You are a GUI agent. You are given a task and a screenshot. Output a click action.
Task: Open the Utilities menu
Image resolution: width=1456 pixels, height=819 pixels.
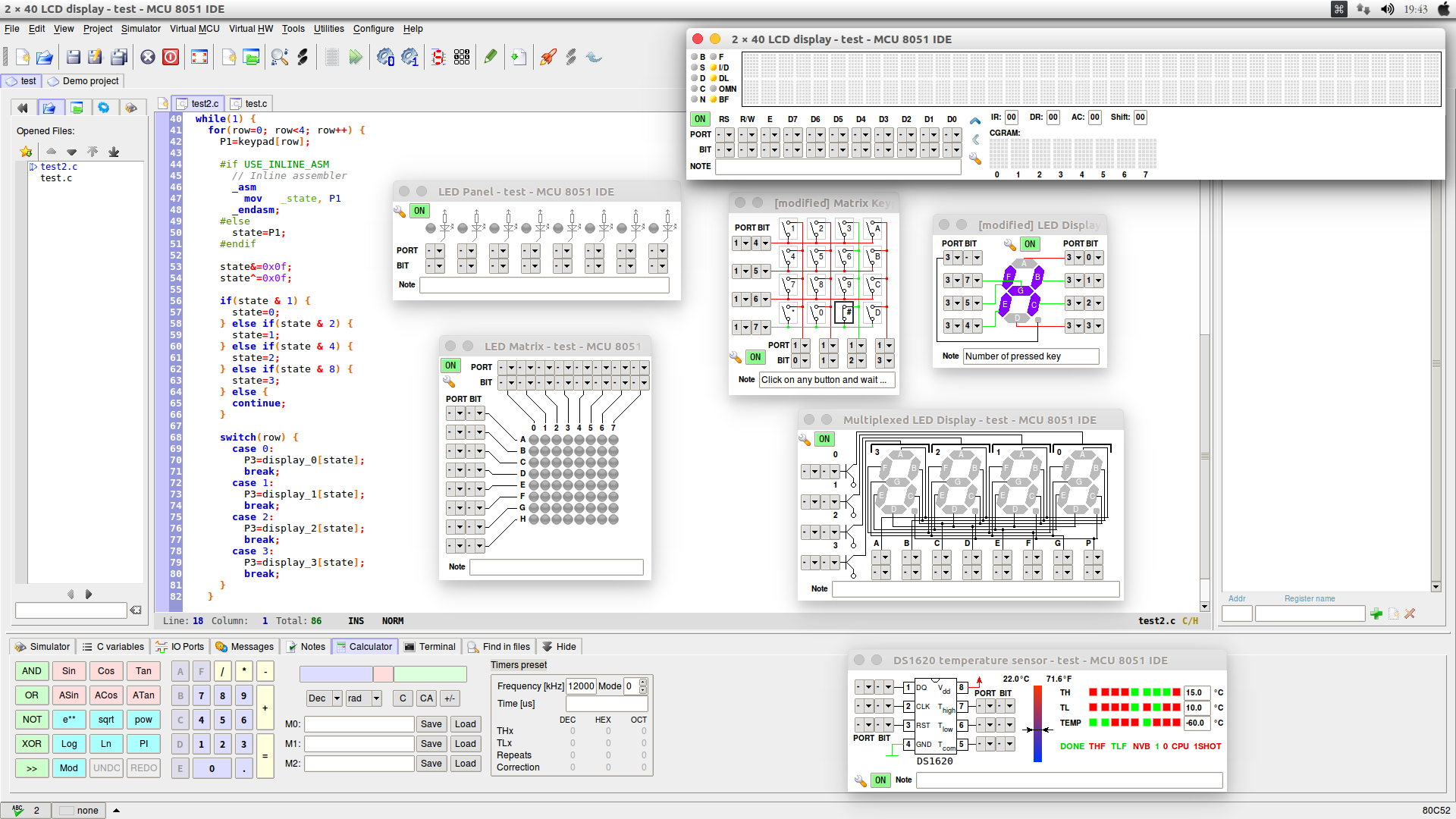328,29
